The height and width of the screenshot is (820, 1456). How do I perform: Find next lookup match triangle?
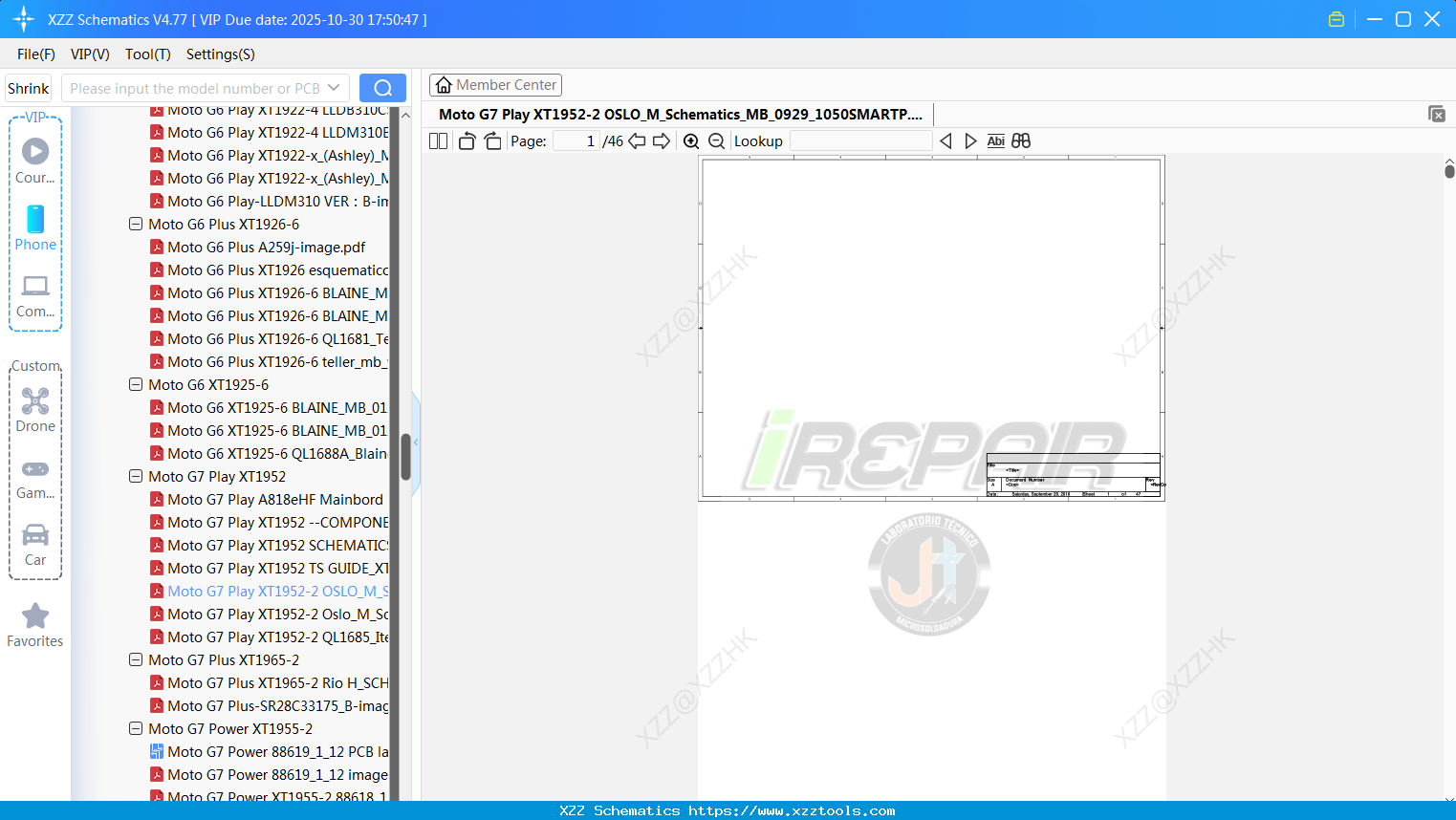pyautogui.click(x=970, y=141)
